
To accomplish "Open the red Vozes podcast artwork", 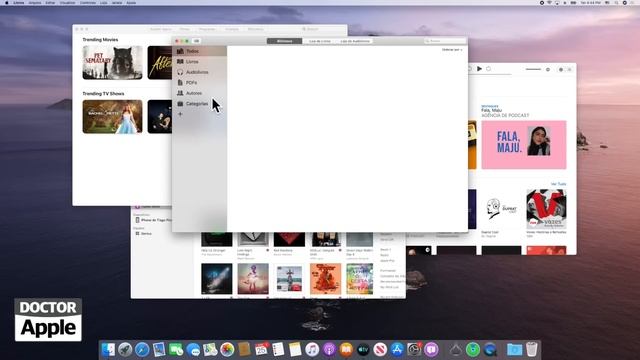I will click(546, 209).
